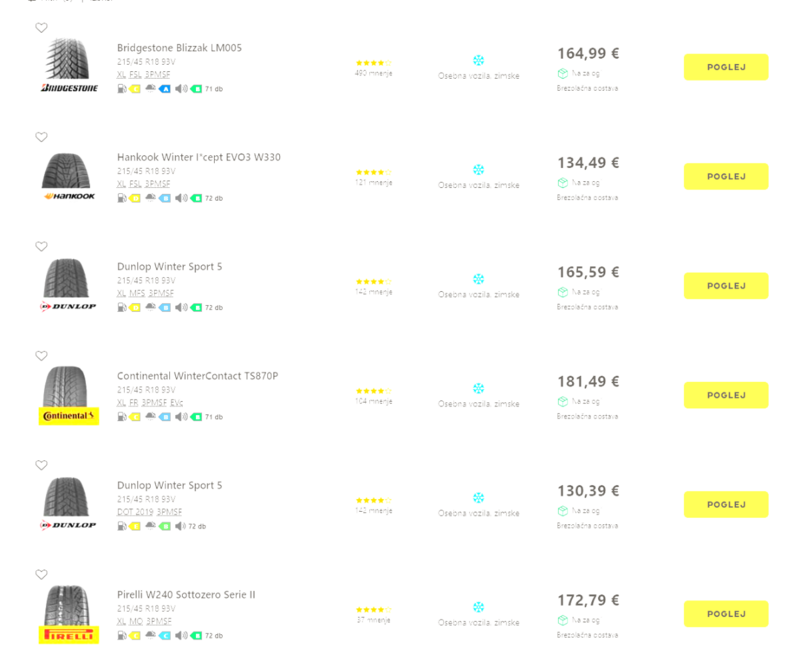The height and width of the screenshot is (661, 800).
Task: Click the yellow Continental brand logo
Action: pyautogui.click(x=69, y=415)
